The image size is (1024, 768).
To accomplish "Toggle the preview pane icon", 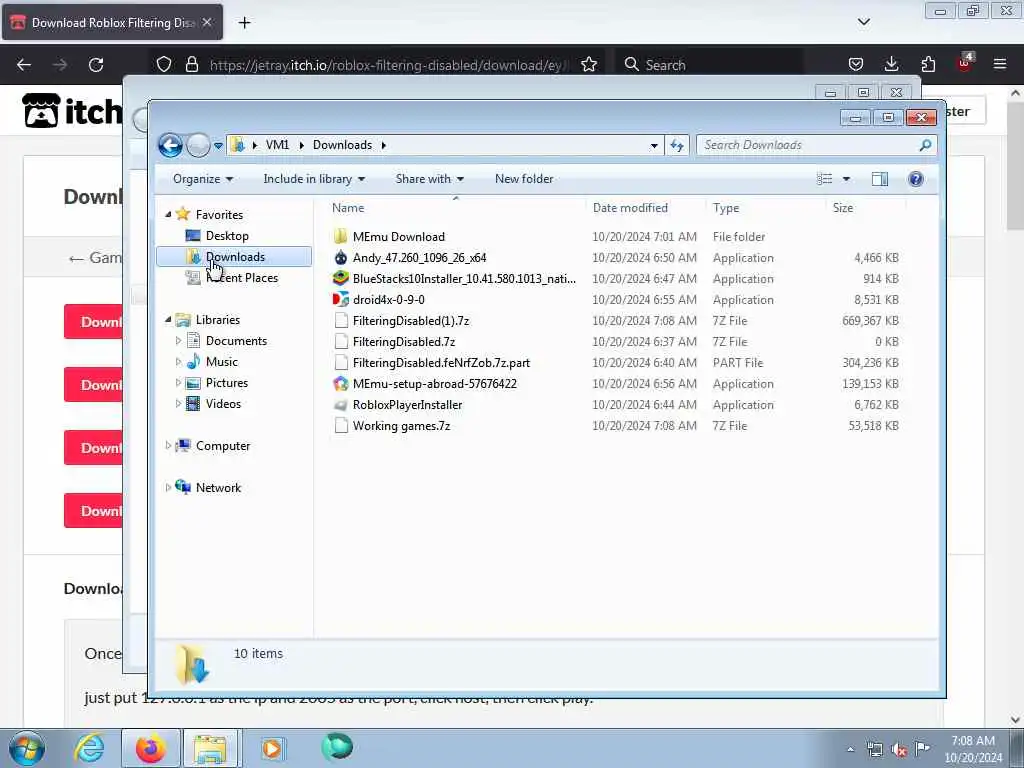I will coord(880,179).
